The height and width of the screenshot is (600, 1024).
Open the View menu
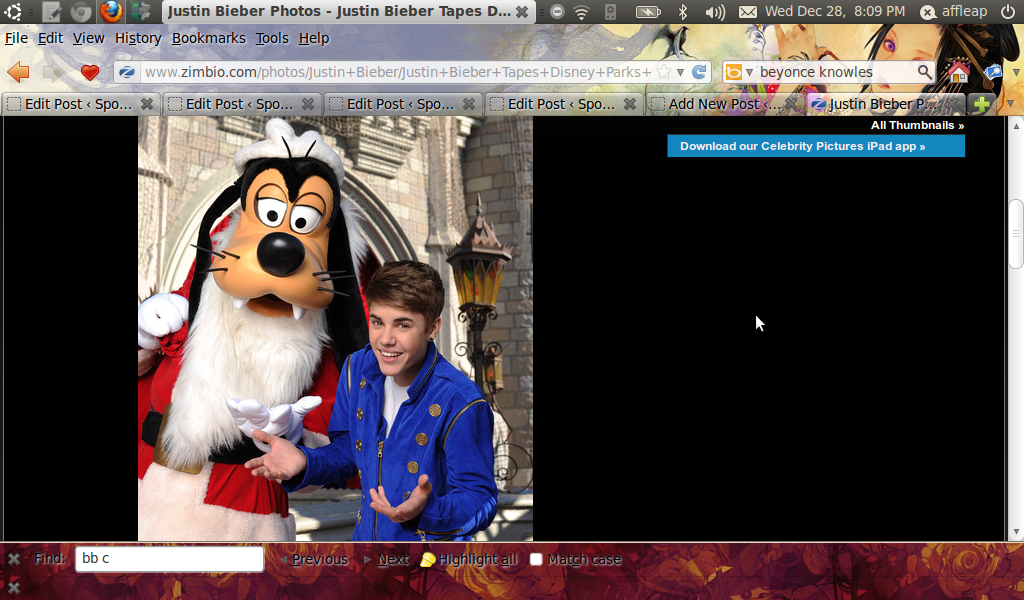[x=88, y=39]
